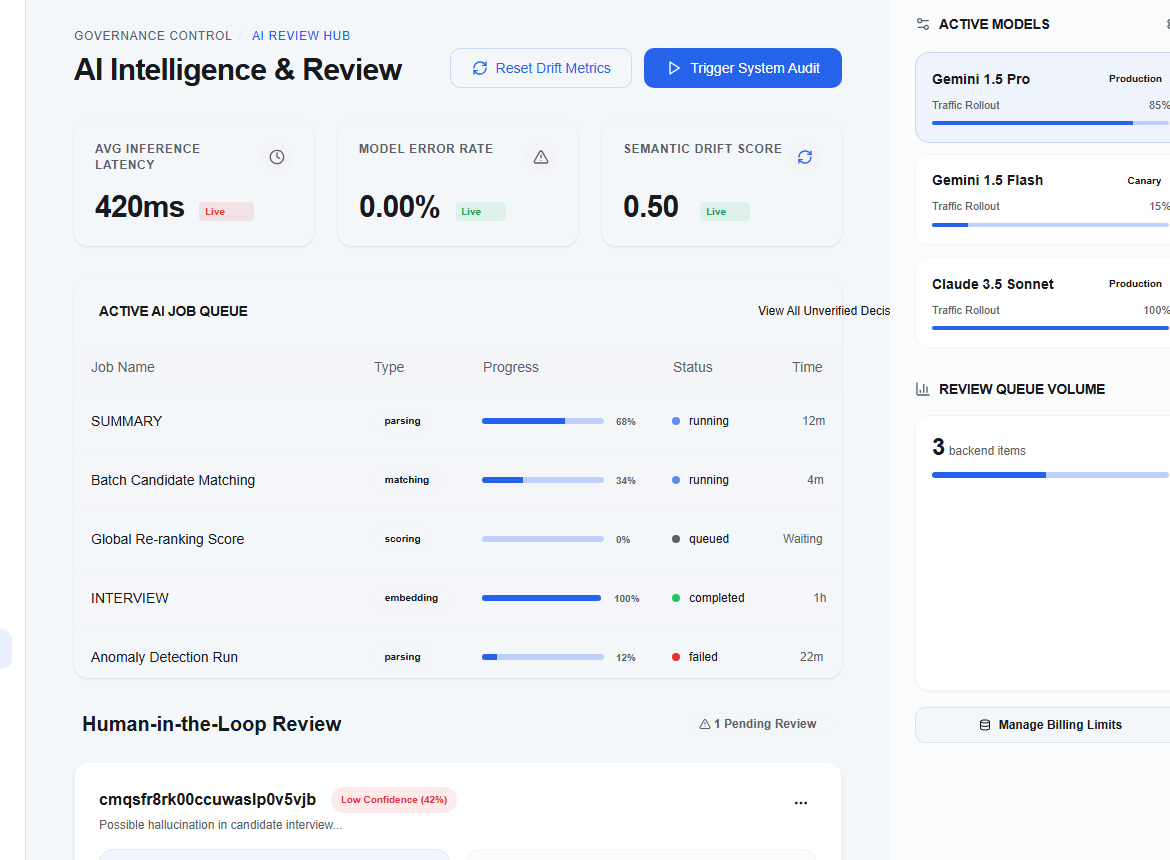Click the Live badge beside 0.00%
Viewport: 1170px width, 860px height.
click(x=481, y=212)
